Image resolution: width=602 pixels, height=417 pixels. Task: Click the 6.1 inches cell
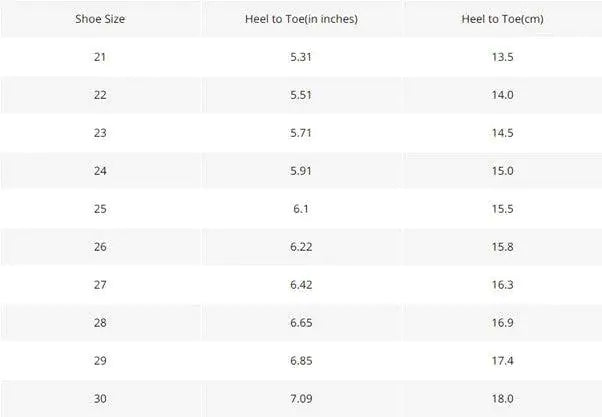(301, 209)
